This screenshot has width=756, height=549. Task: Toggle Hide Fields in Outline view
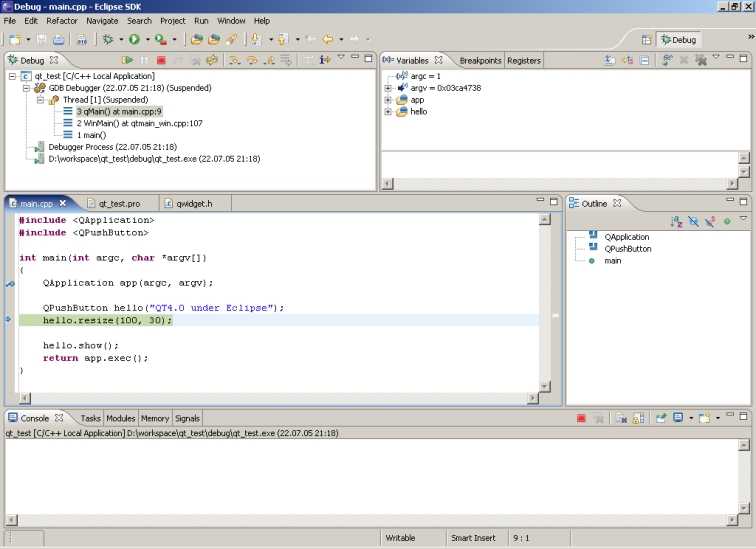pos(693,222)
